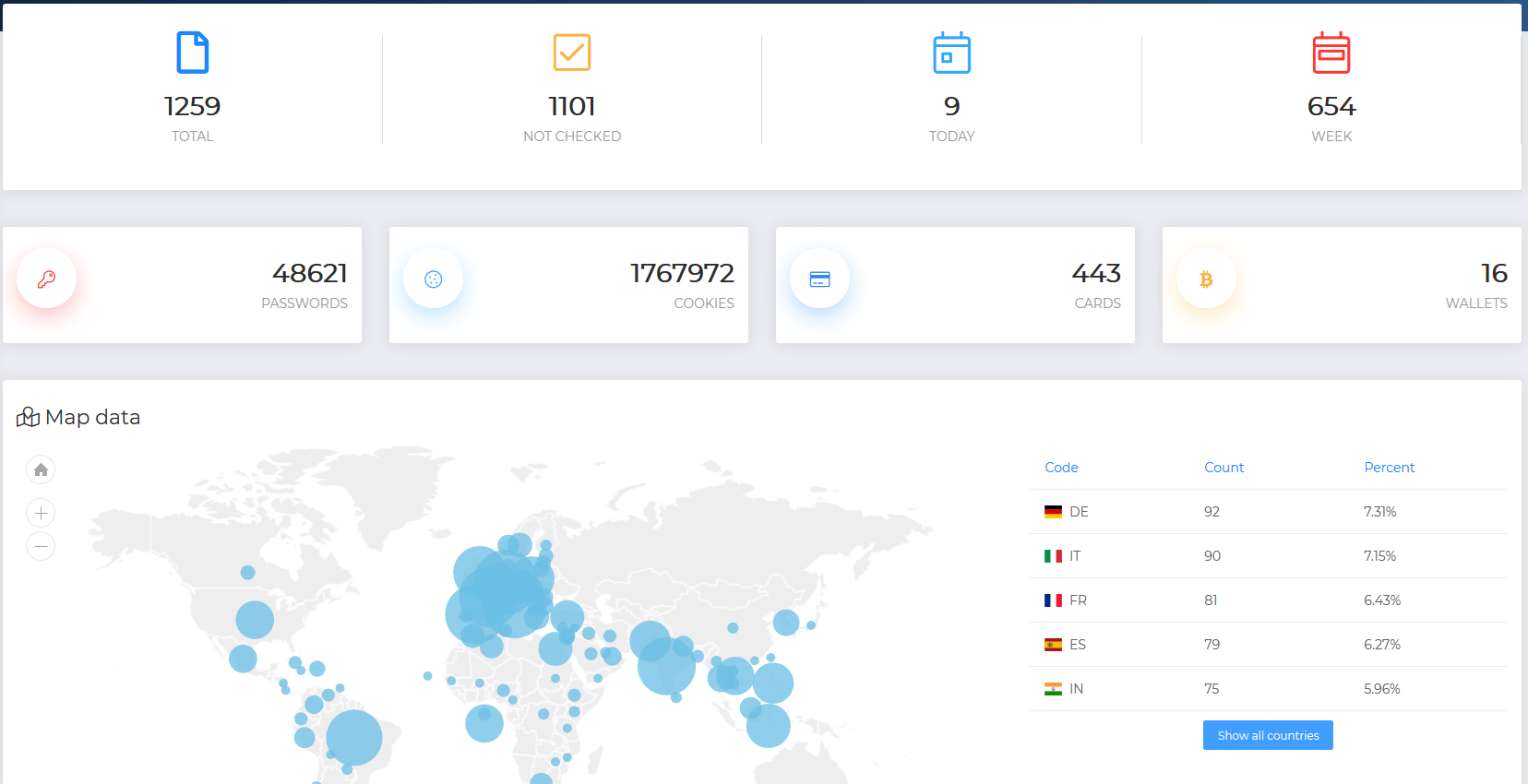The image size is (1528, 784).
Task: Select the red key Passwords icon
Action: pyautogui.click(x=46, y=279)
